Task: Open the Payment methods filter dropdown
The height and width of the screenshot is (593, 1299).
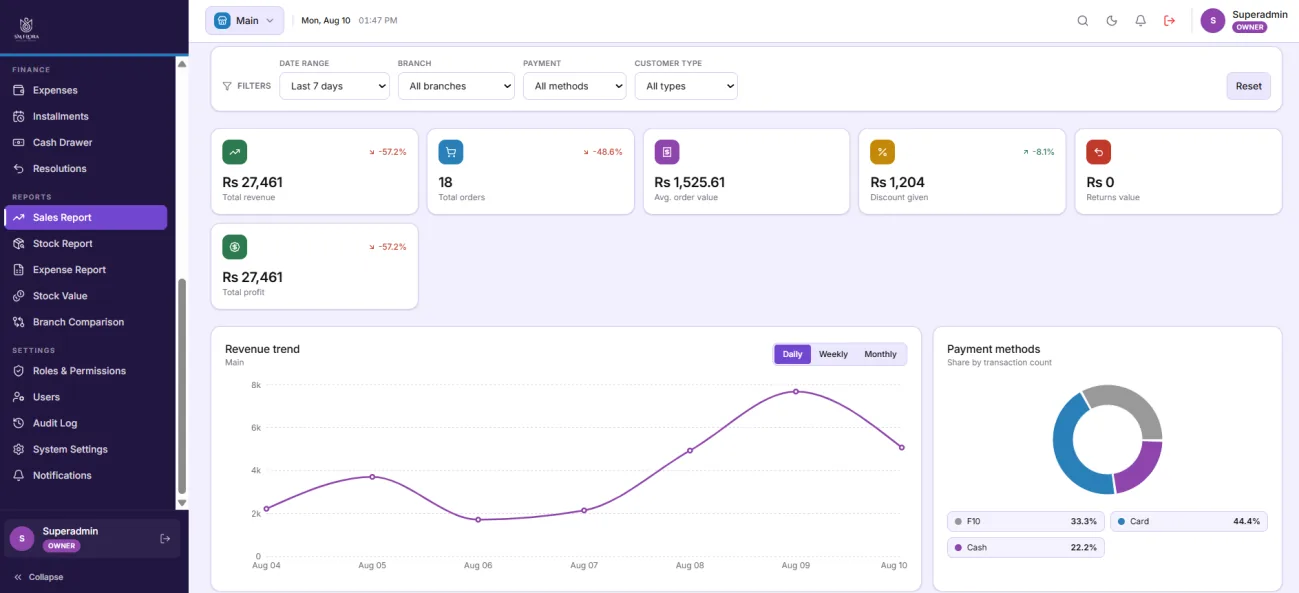Action: pyautogui.click(x=575, y=86)
